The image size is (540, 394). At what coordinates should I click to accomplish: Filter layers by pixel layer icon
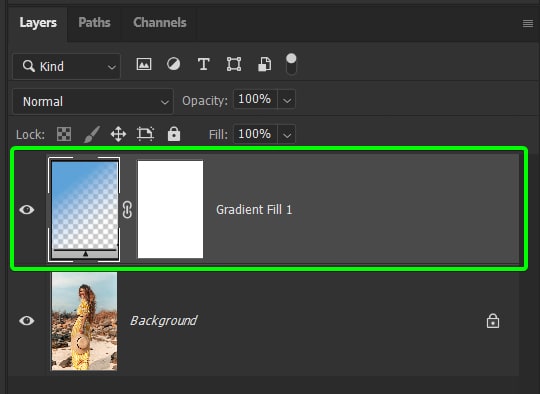(x=144, y=64)
